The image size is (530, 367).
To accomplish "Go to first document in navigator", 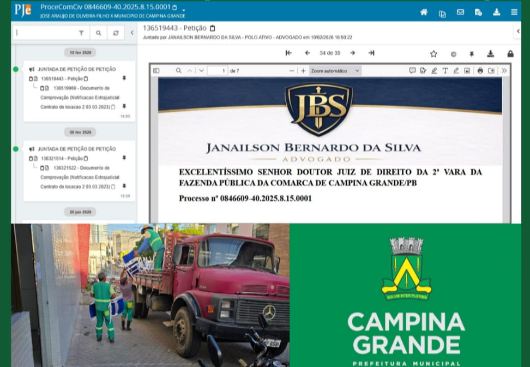I will tap(288, 53).
